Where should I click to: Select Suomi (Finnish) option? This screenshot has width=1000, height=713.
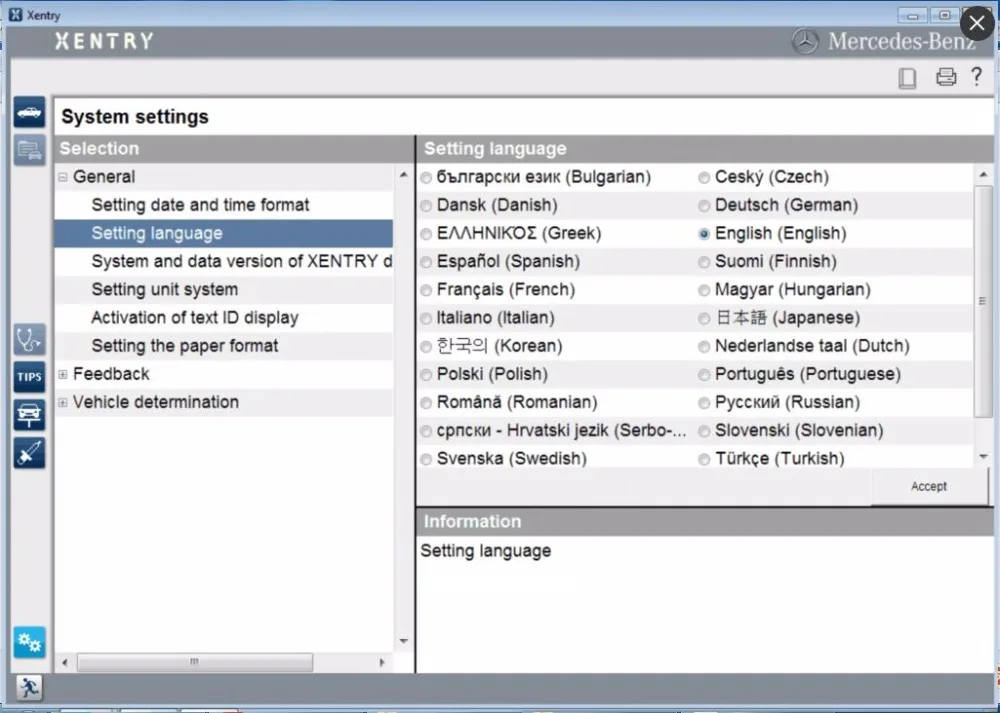click(x=704, y=262)
